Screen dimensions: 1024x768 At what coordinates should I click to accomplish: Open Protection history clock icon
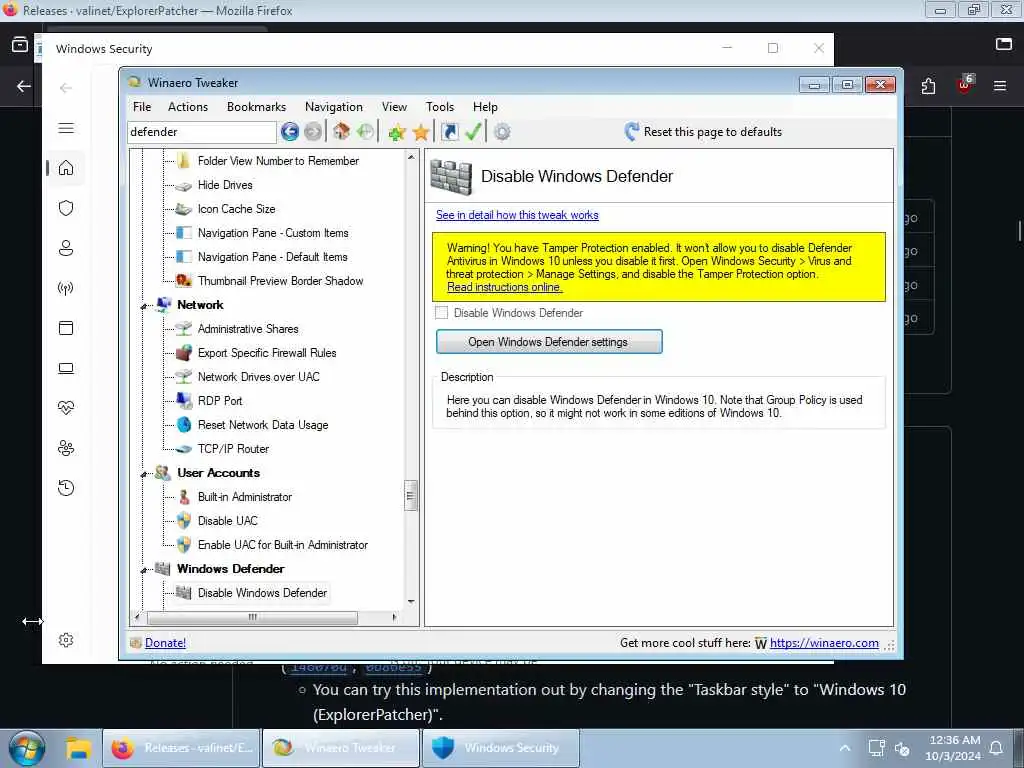click(x=66, y=488)
